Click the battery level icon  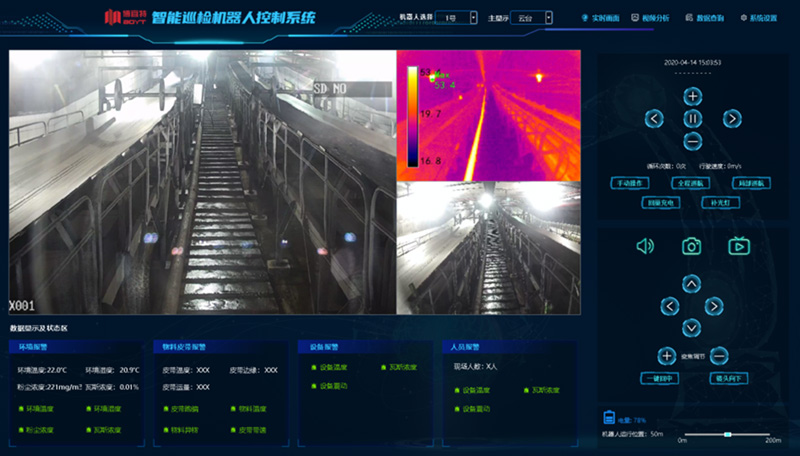(x=608, y=419)
